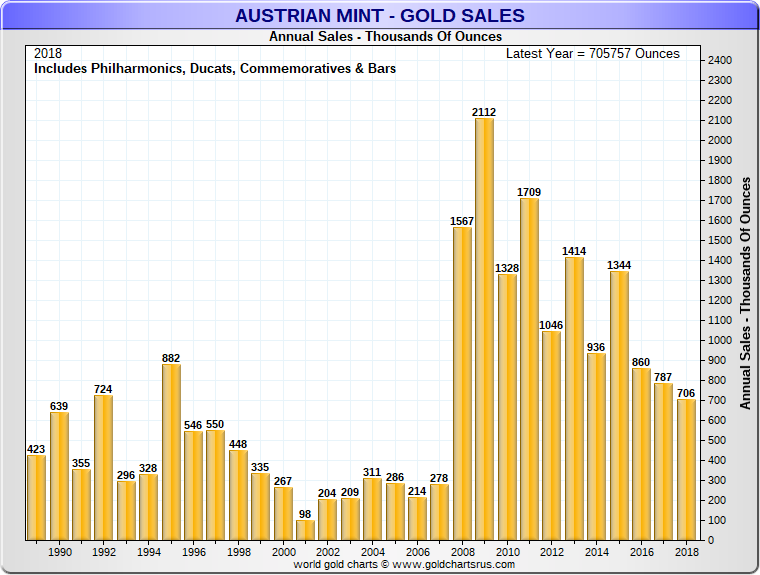Click the bar value label 936

coord(596,347)
